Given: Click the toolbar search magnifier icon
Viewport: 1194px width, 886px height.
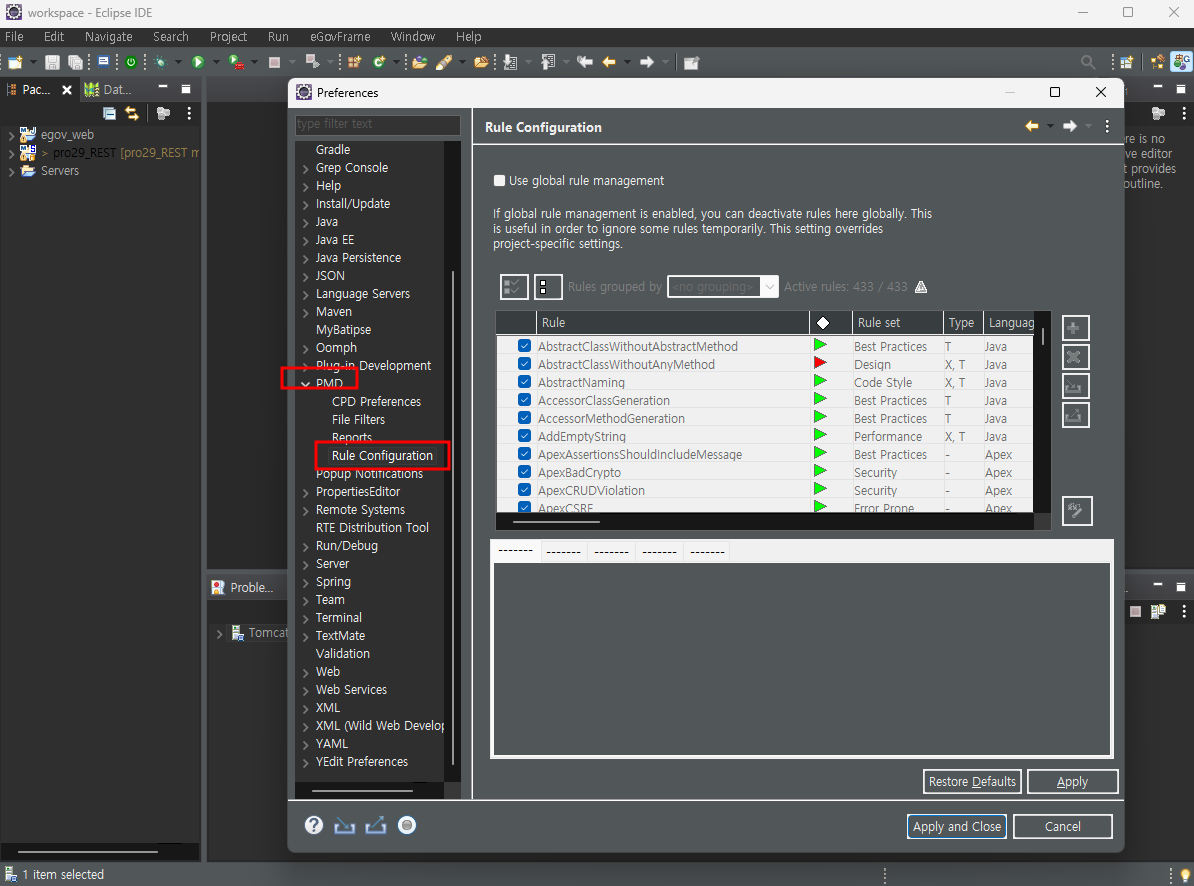Looking at the screenshot, I should [1088, 62].
